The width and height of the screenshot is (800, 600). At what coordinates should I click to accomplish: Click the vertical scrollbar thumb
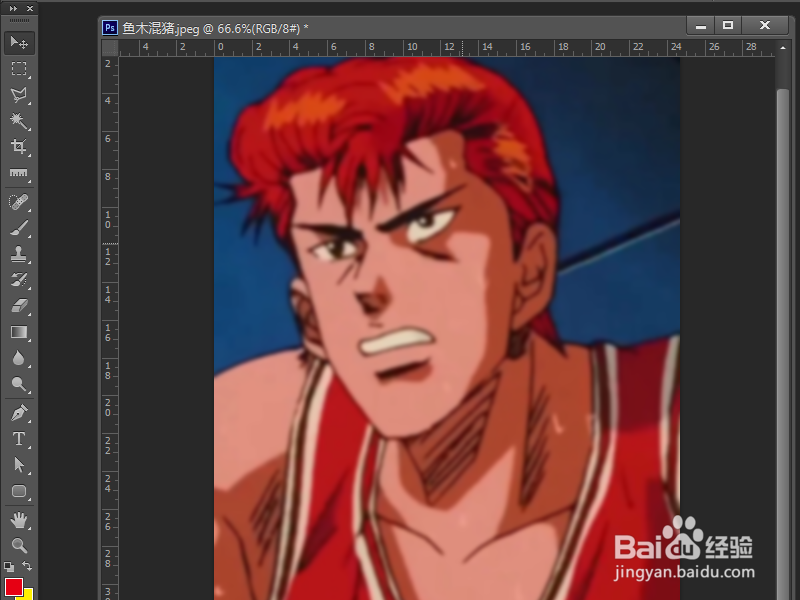point(783,342)
